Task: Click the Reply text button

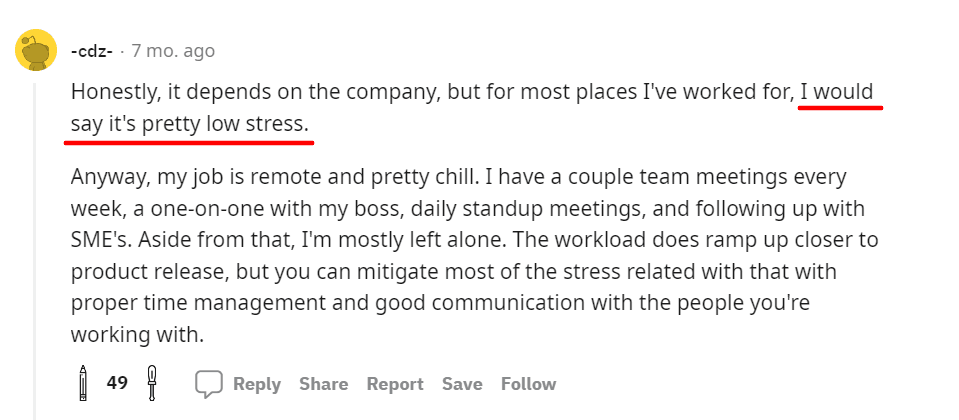Action: click(x=257, y=384)
